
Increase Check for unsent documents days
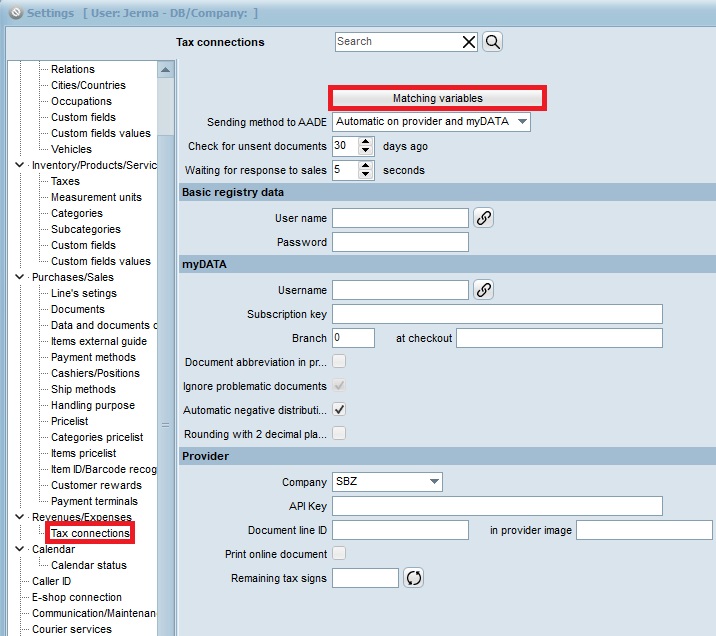(365, 142)
